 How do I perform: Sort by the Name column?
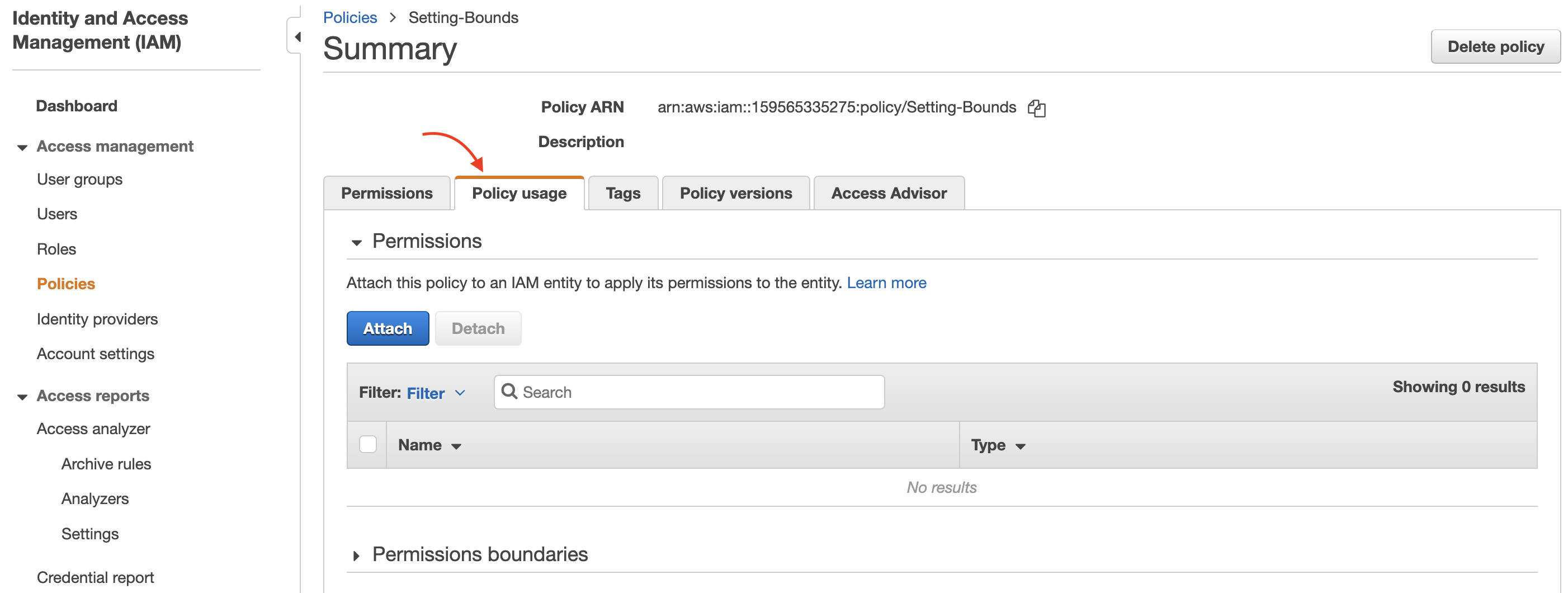tap(429, 445)
